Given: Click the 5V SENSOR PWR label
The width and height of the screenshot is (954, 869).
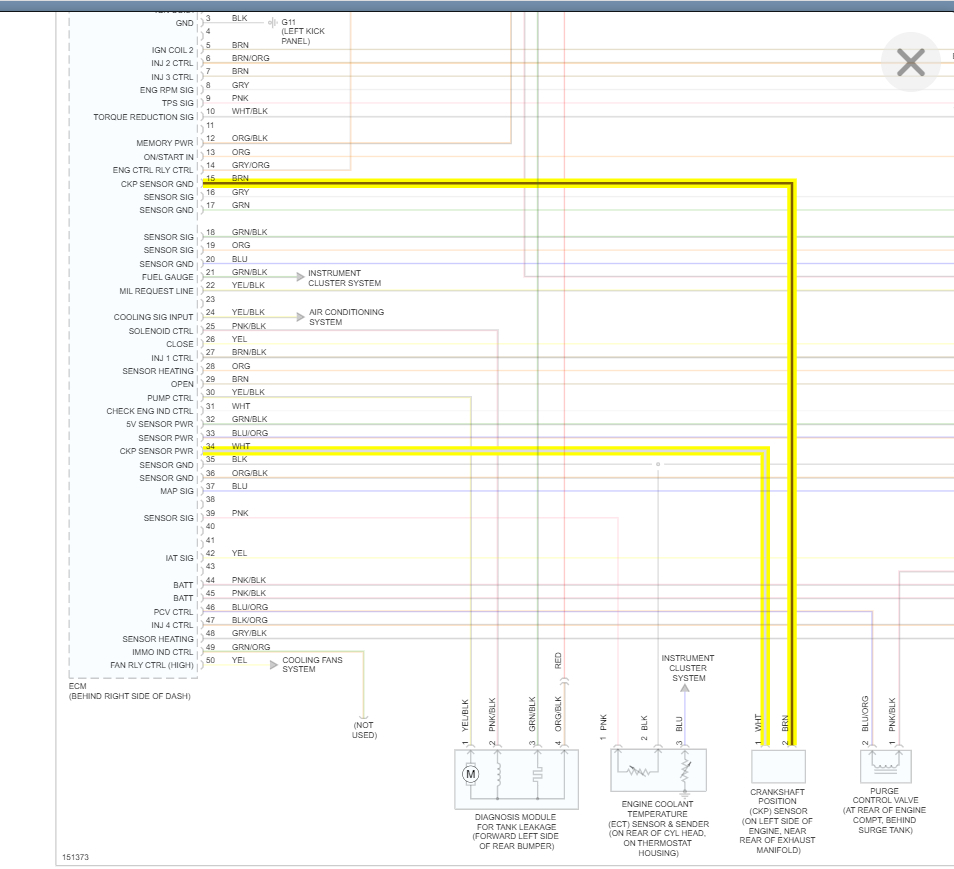Looking at the screenshot, I should 159,424.
